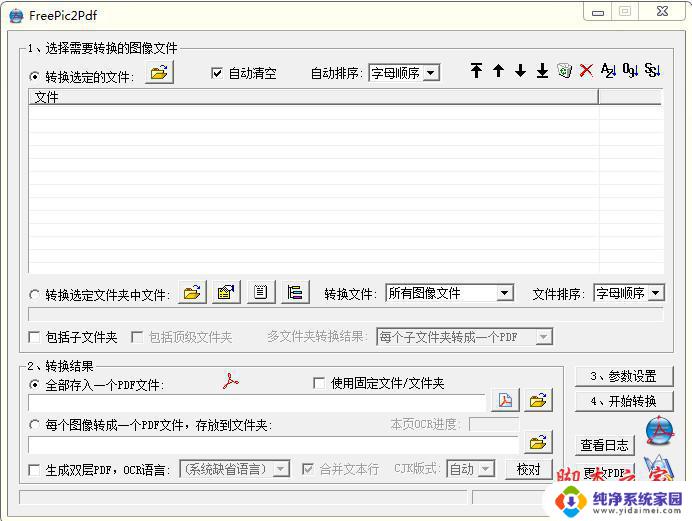Click the 文件 column header
692x521 pixels.
point(313,97)
